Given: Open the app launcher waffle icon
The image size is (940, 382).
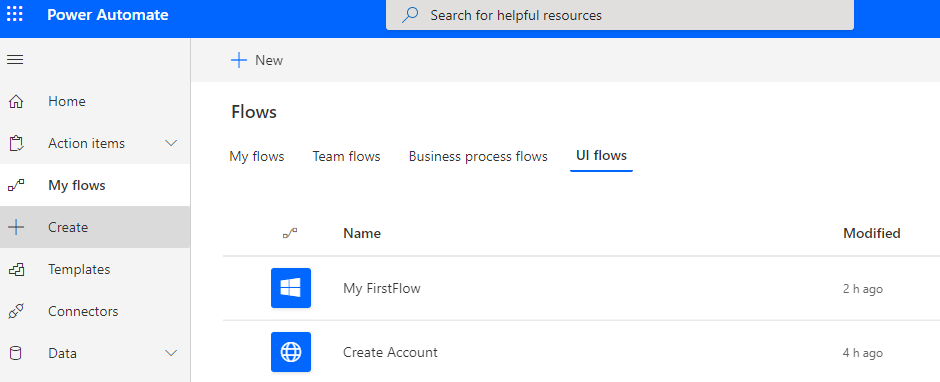Looking at the screenshot, I should coord(14,14).
